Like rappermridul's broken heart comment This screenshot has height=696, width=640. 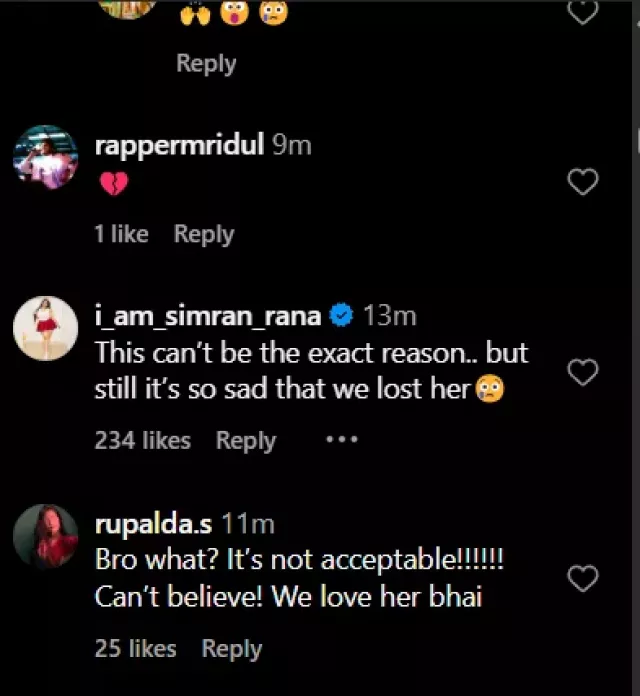click(582, 182)
